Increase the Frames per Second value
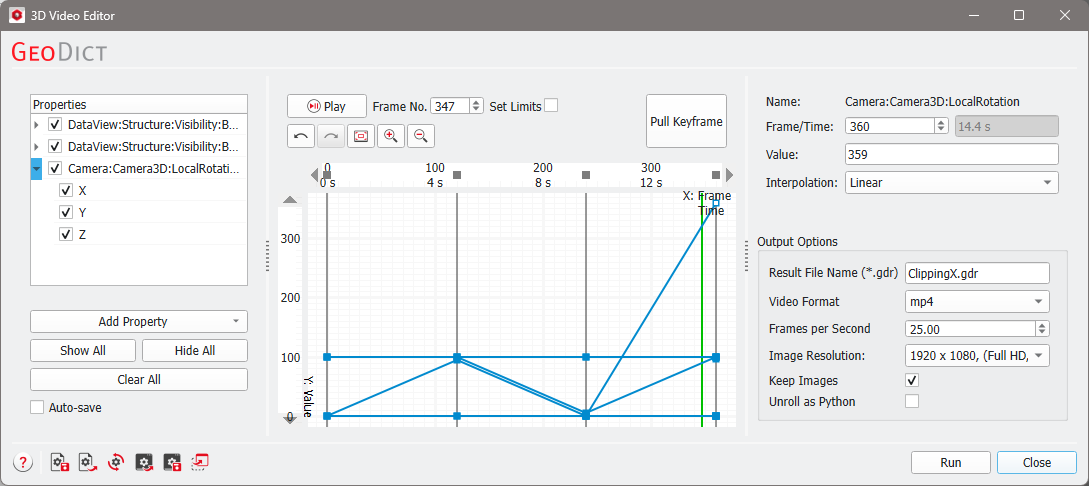Viewport: 1089px width, 486px height. [x=1042, y=325]
